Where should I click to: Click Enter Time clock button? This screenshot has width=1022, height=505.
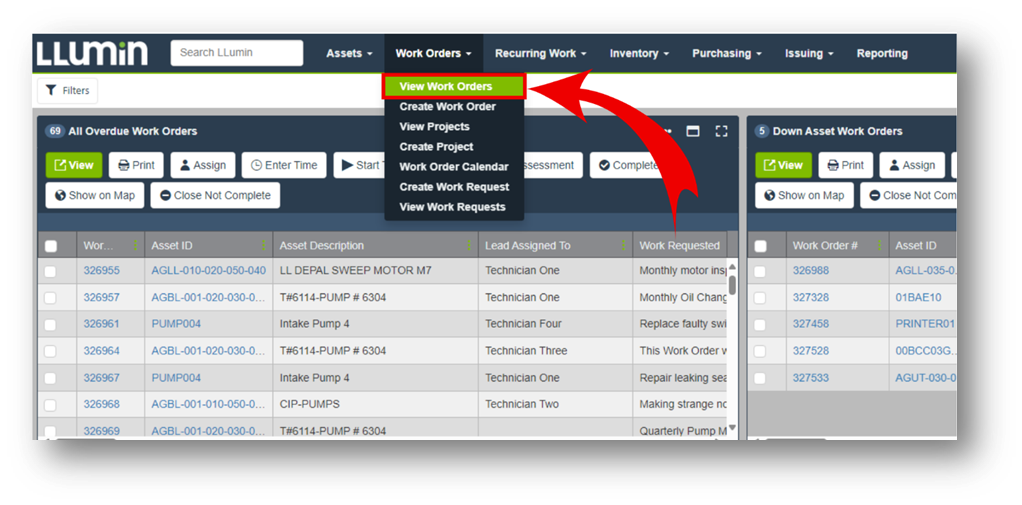point(284,165)
